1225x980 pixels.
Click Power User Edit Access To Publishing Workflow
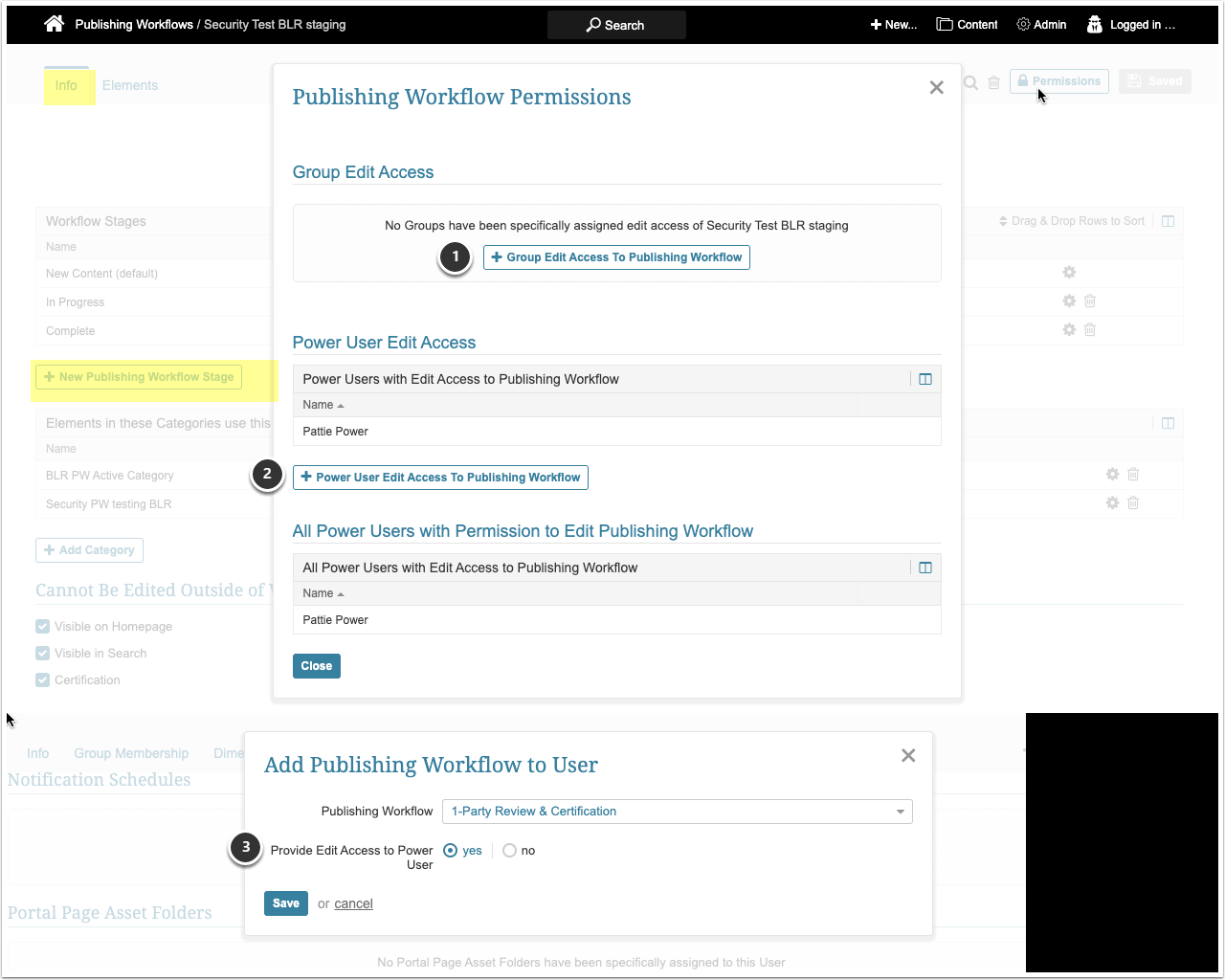[440, 478]
